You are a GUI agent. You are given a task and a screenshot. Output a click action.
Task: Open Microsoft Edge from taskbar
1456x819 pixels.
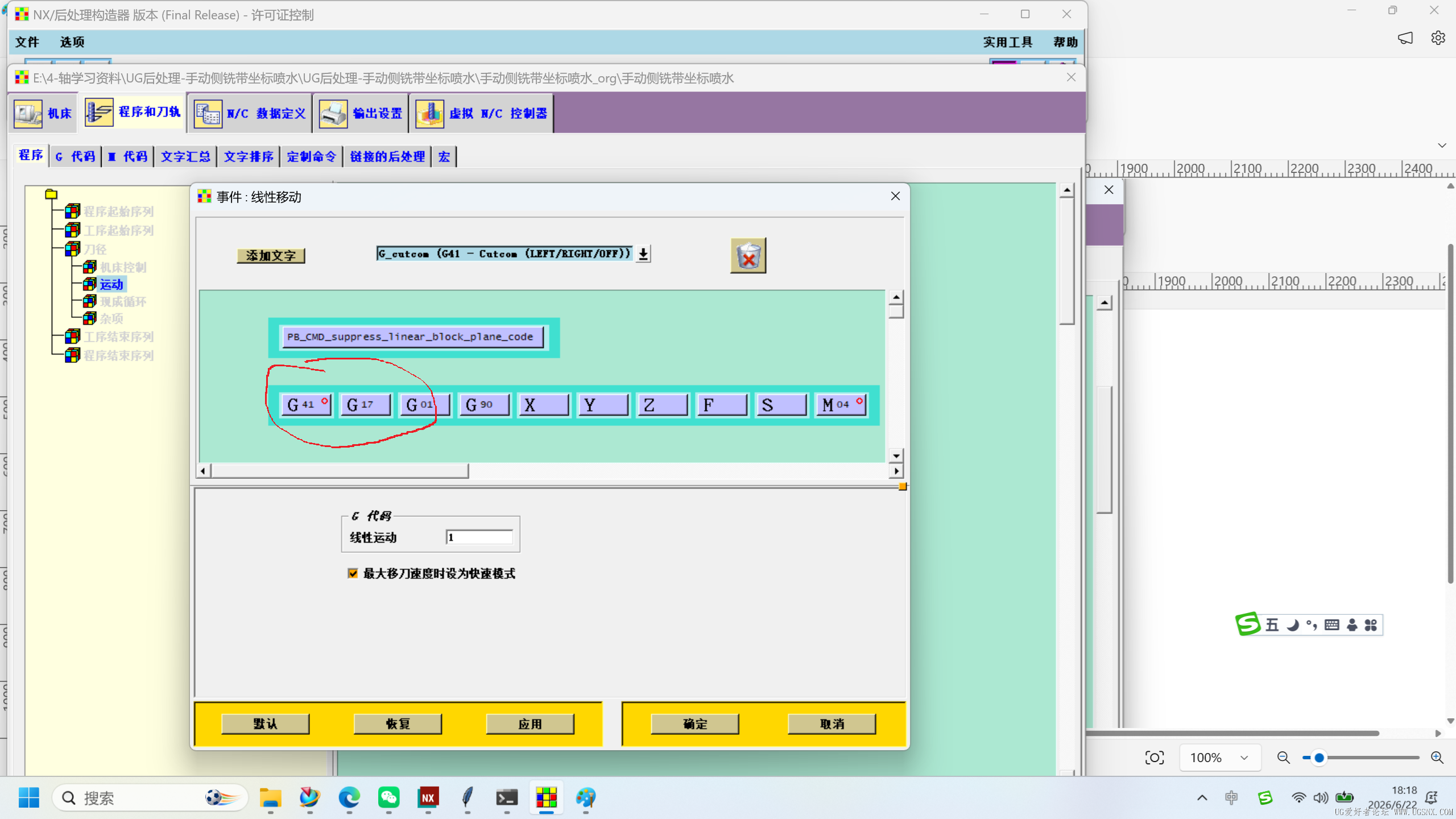pos(349,797)
